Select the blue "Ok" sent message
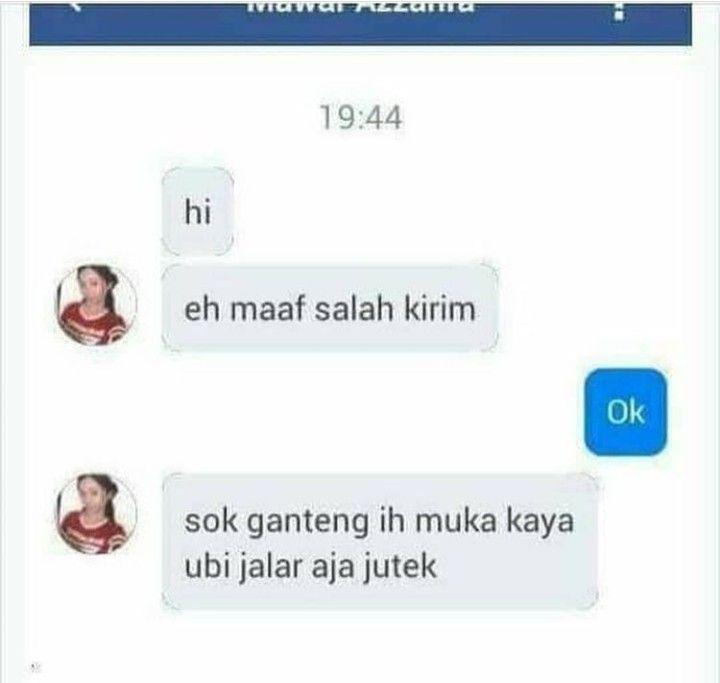Viewport: 720px width, 683px height. (x=625, y=412)
